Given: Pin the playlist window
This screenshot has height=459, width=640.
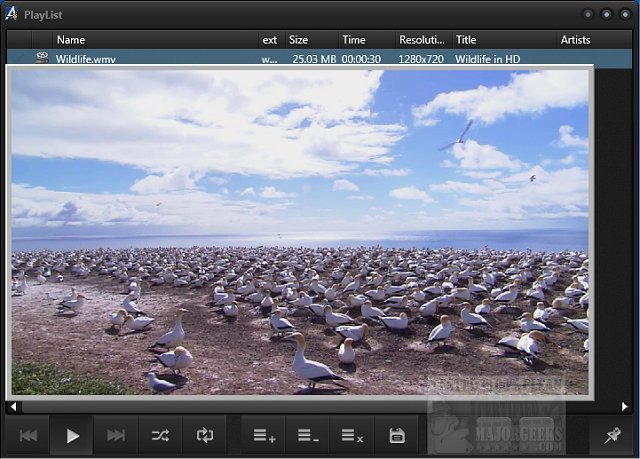Looking at the screenshot, I should coord(611,435).
